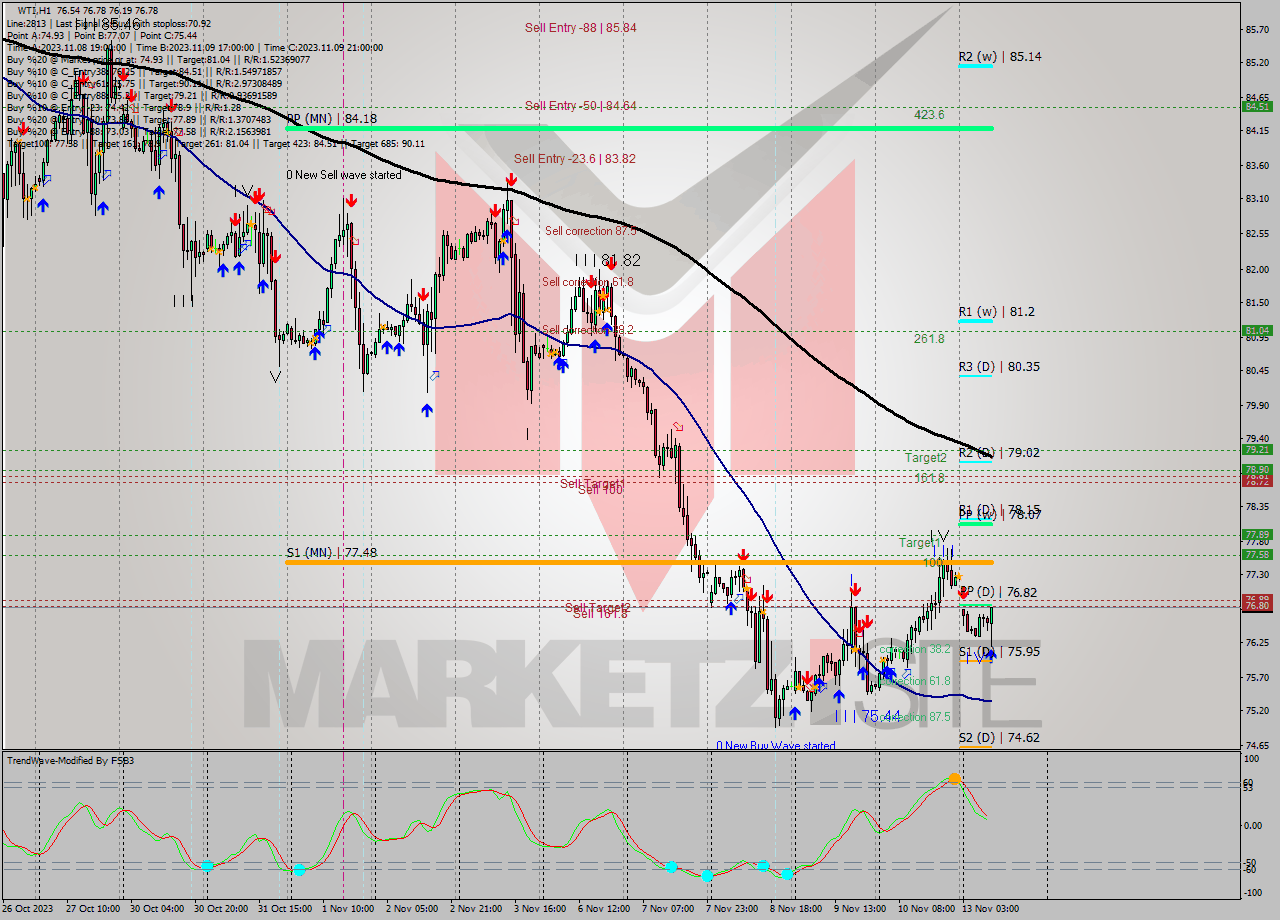Click the "0 New Sell wave started" text
This screenshot has width=1280, height=920.
click(x=344, y=175)
